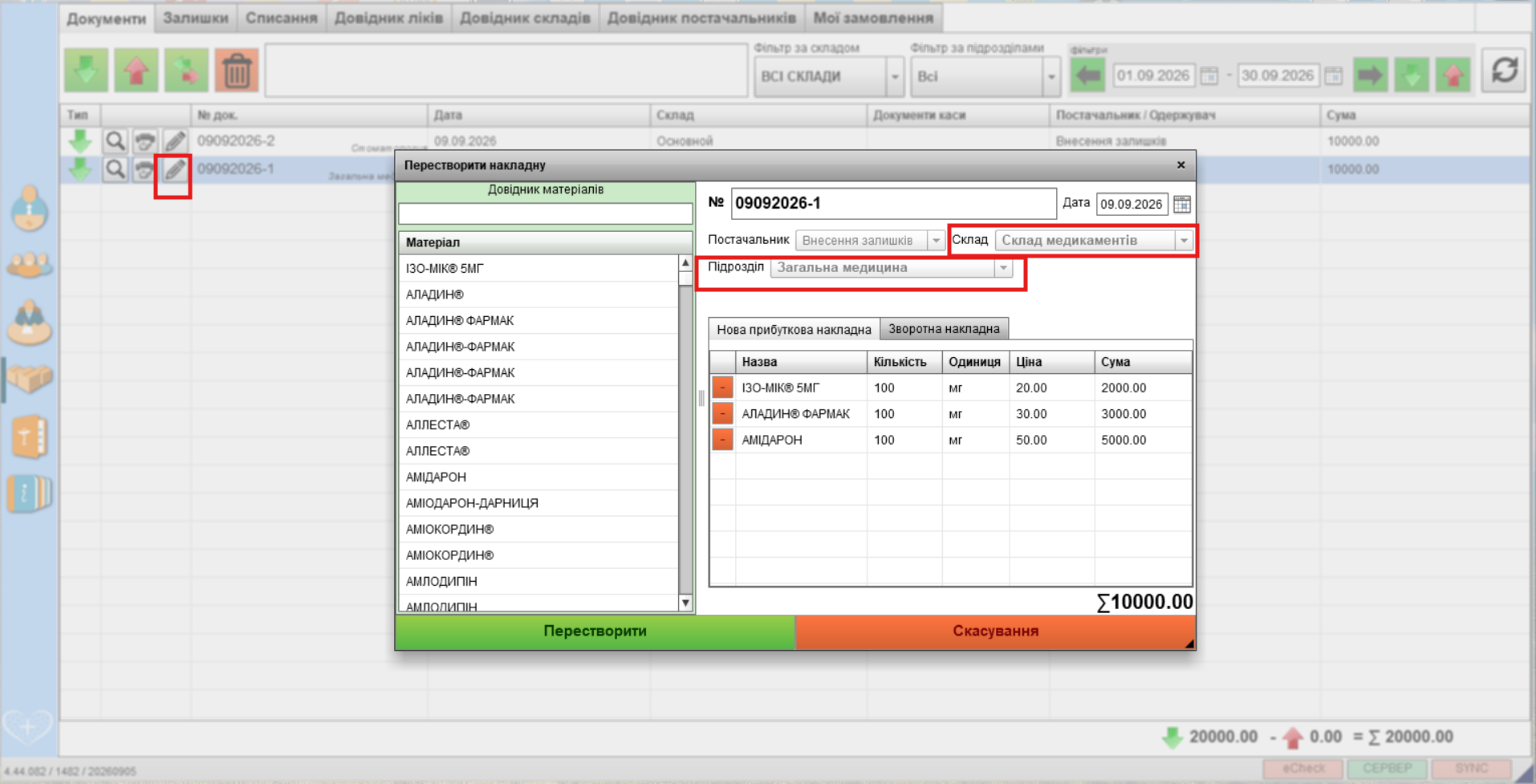1536x784 pixels.
Task: Switch to Зворотна накладна tab
Action: click(x=944, y=329)
